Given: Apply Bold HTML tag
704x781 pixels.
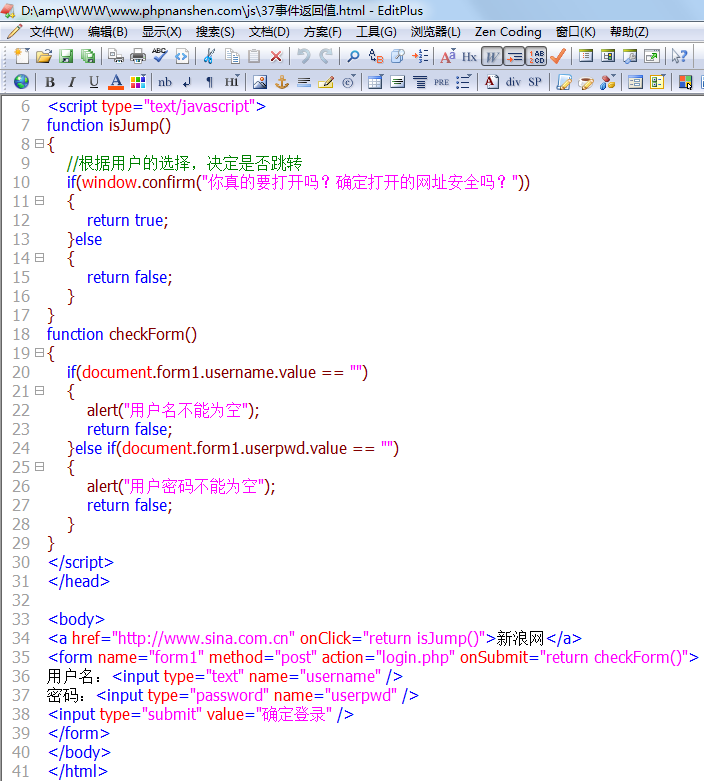Looking at the screenshot, I should 50,82.
